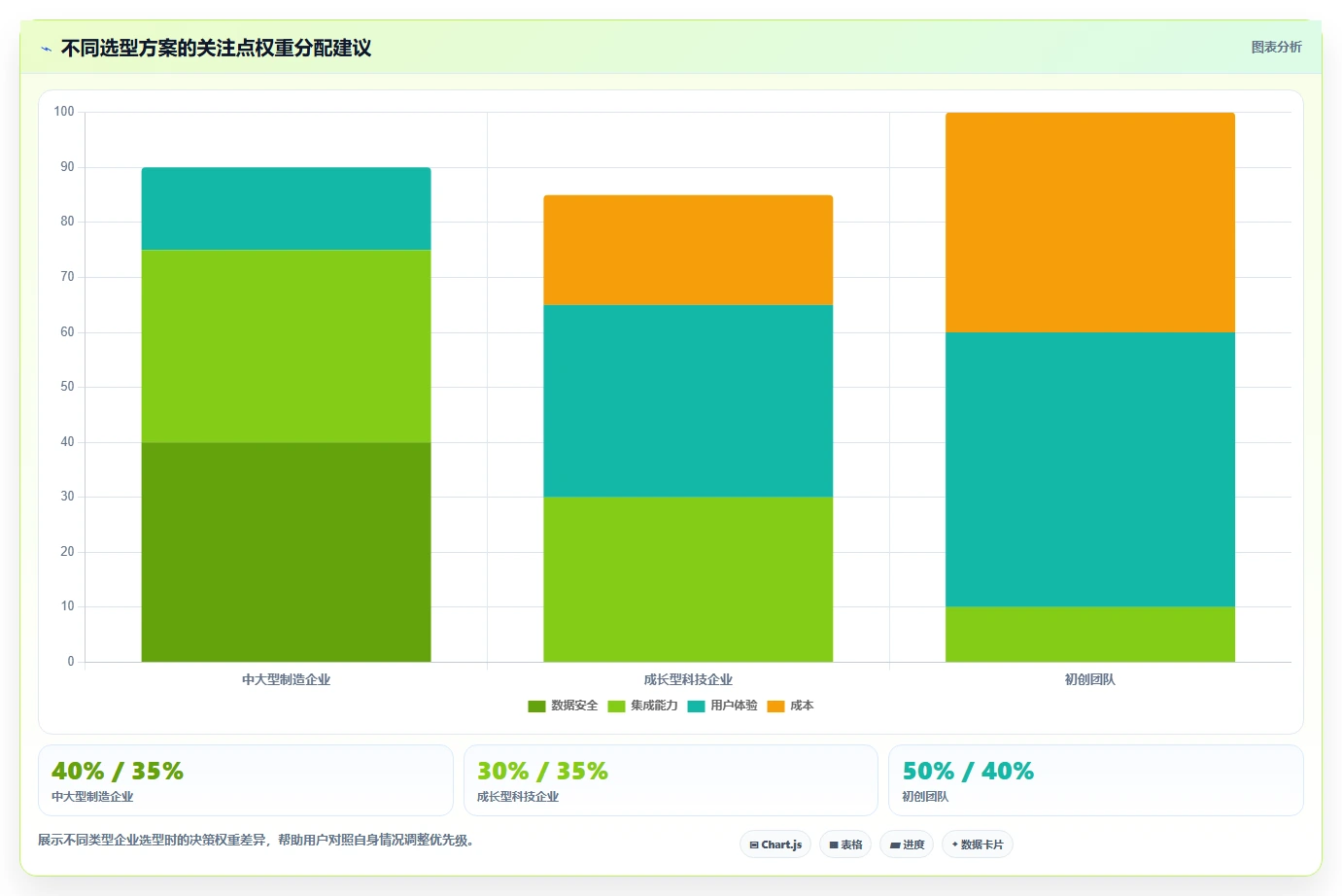Click the y-axis value 100
The height and width of the screenshot is (896, 1342).
(x=64, y=112)
